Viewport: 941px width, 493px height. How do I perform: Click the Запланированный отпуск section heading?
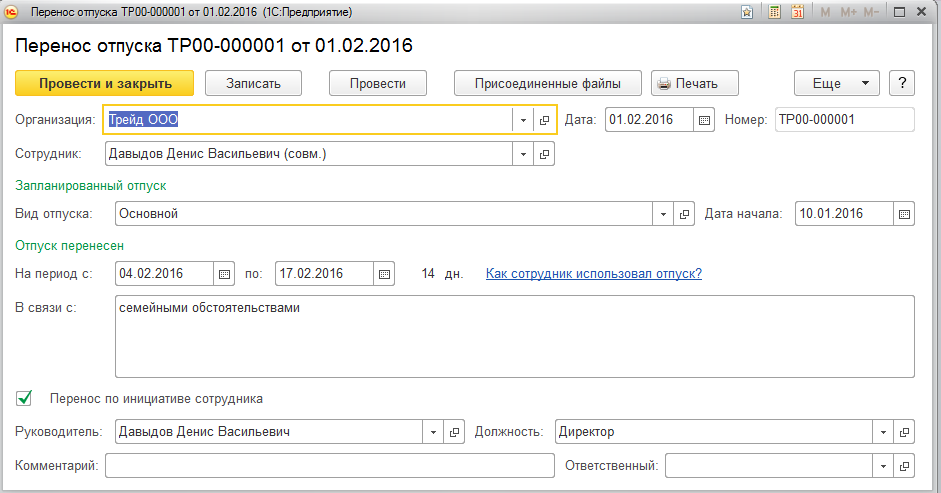click(x=91, y=186)
